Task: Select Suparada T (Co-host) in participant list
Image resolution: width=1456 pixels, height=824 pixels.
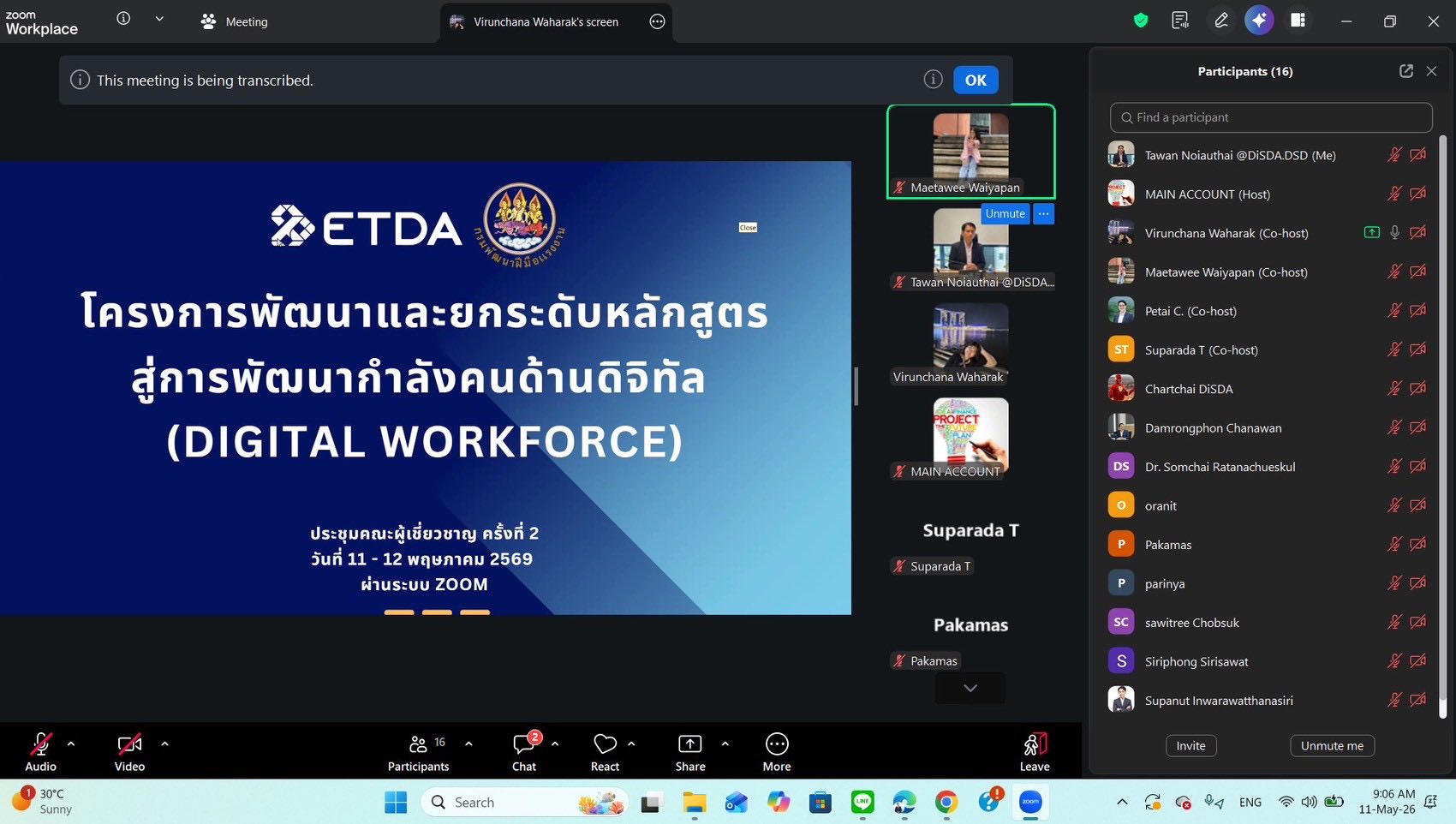Action: [x=1269, y=349]
